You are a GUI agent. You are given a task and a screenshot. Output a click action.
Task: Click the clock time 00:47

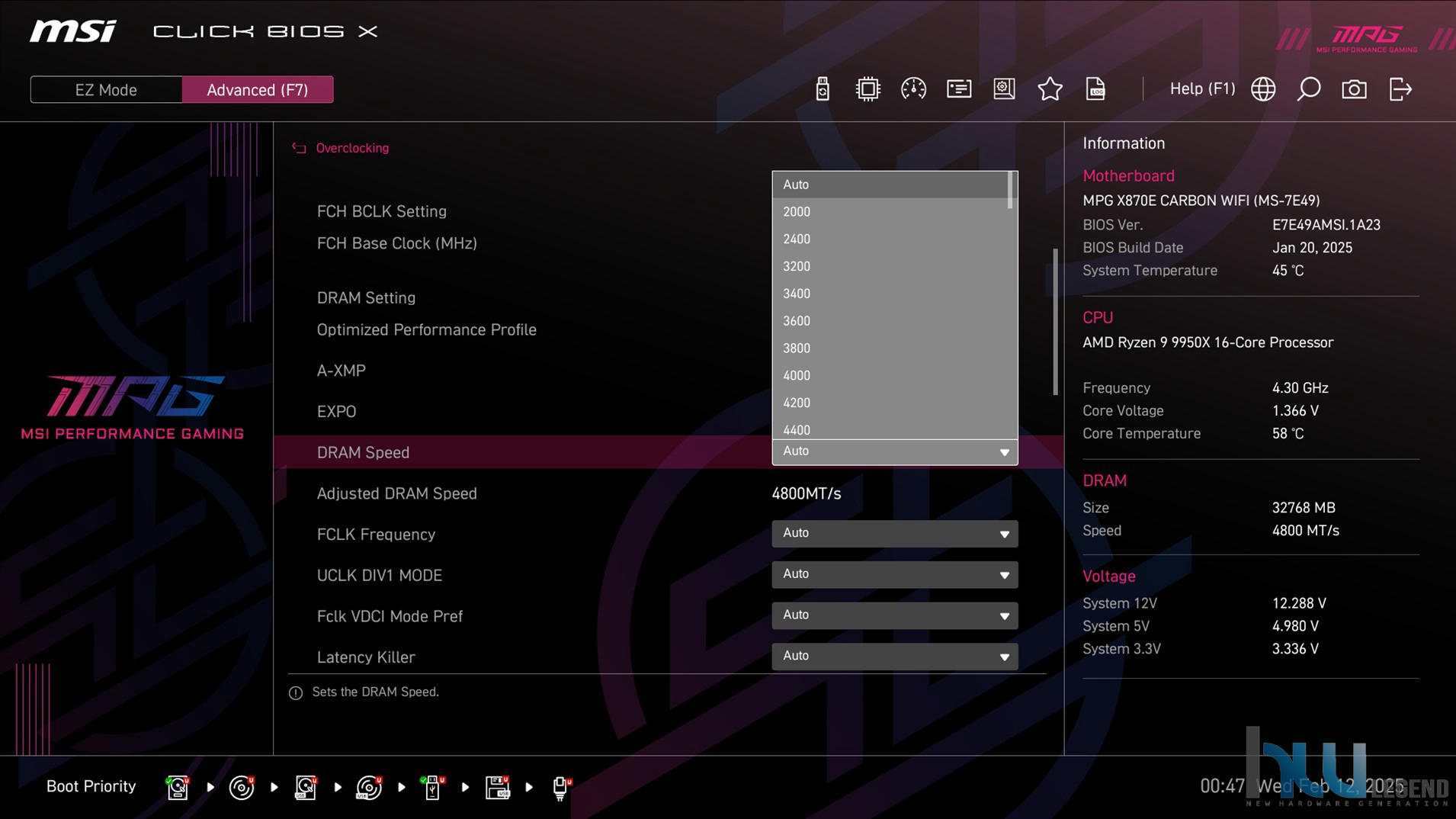coord(1222,786)
